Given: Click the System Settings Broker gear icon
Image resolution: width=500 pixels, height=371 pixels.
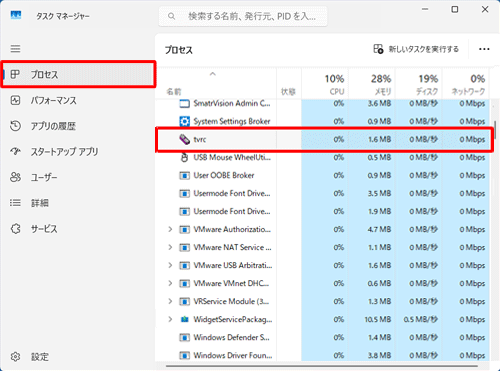Looking at the screenshot, I should [184, 121].
